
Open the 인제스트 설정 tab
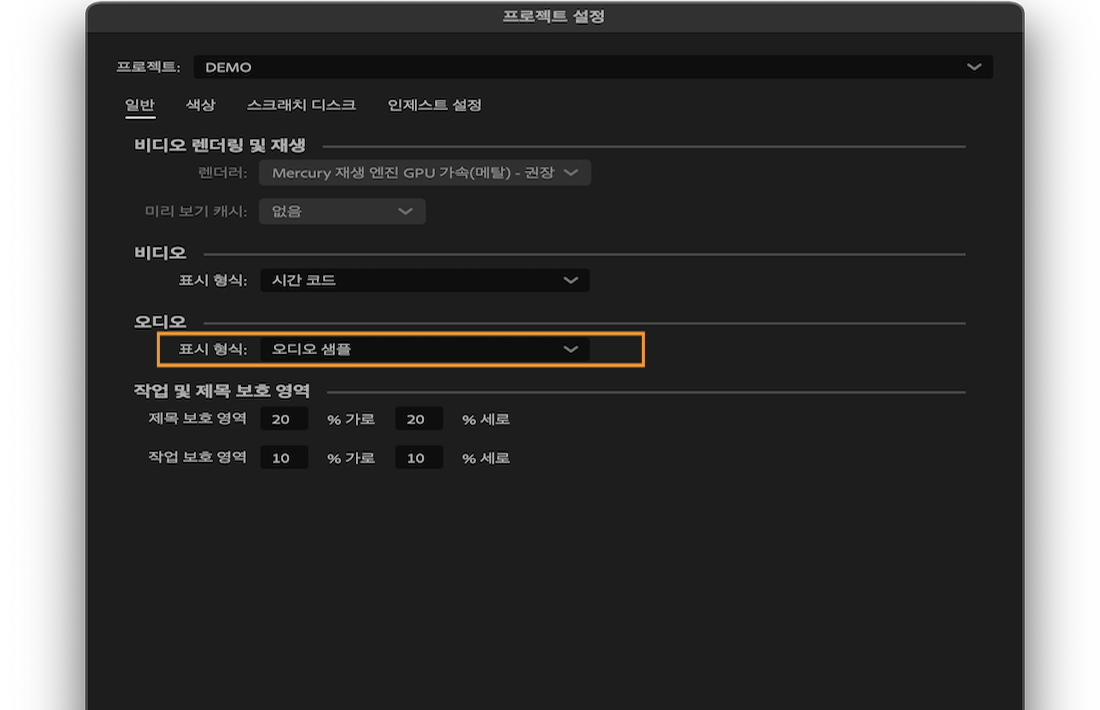pyautogui.click(x=432, y=104)
